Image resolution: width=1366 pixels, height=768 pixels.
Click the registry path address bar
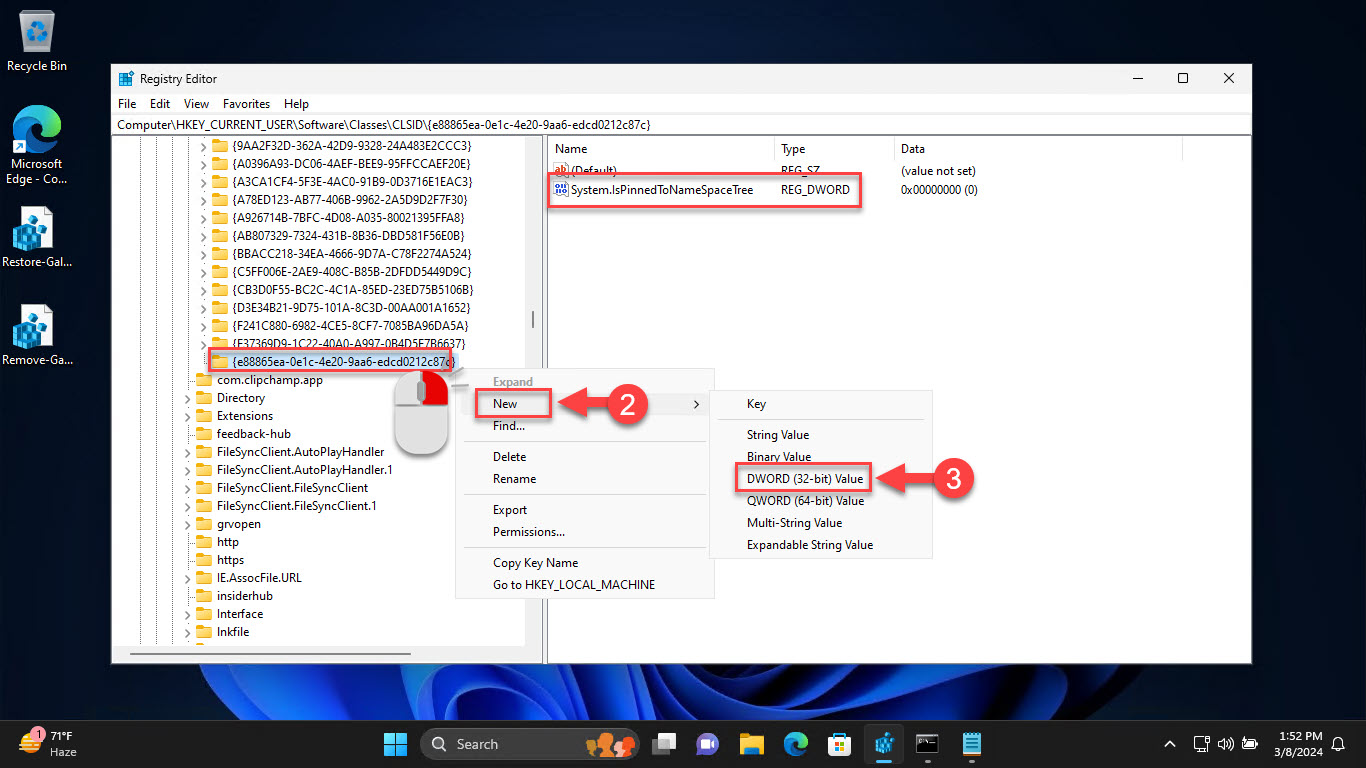681,125
